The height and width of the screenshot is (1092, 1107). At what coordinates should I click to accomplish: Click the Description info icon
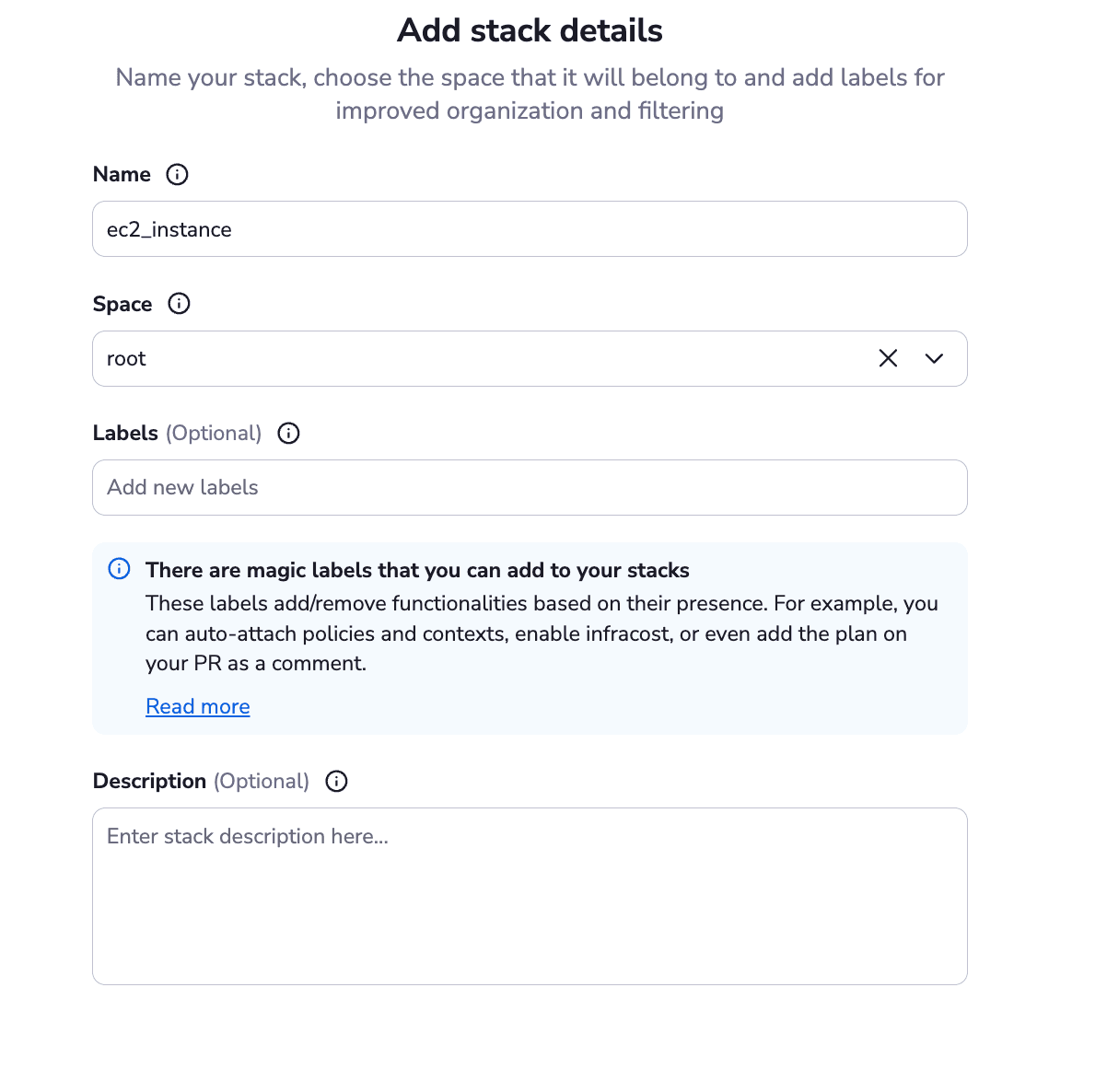[x=336, y=781]
